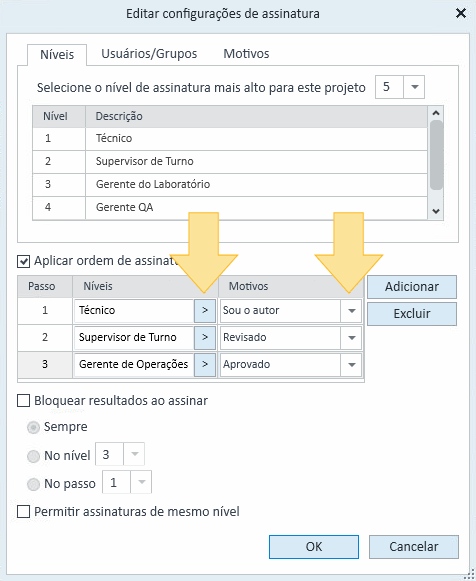Expand highest signature level dropdown
Image resolution: width=476 pixels, height=581 pixels.
tap(415, 87)
